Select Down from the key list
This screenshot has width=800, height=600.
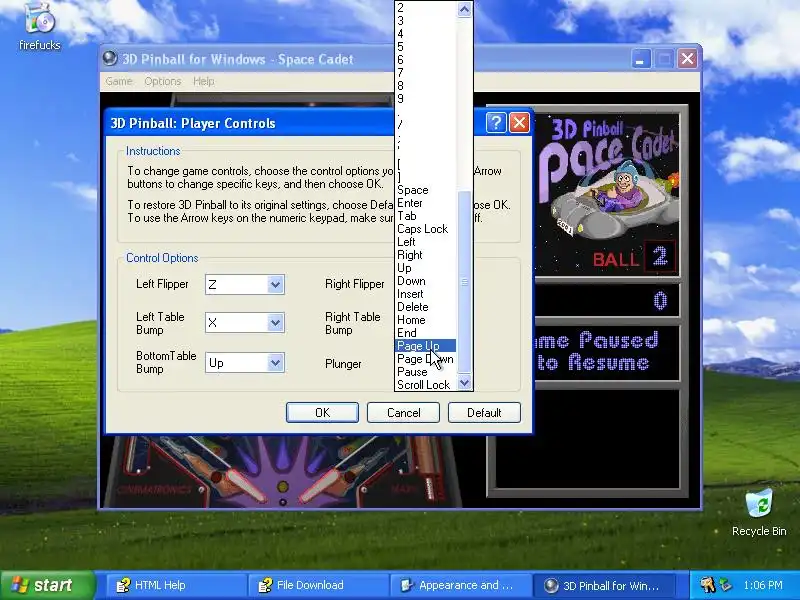point(426,281)
